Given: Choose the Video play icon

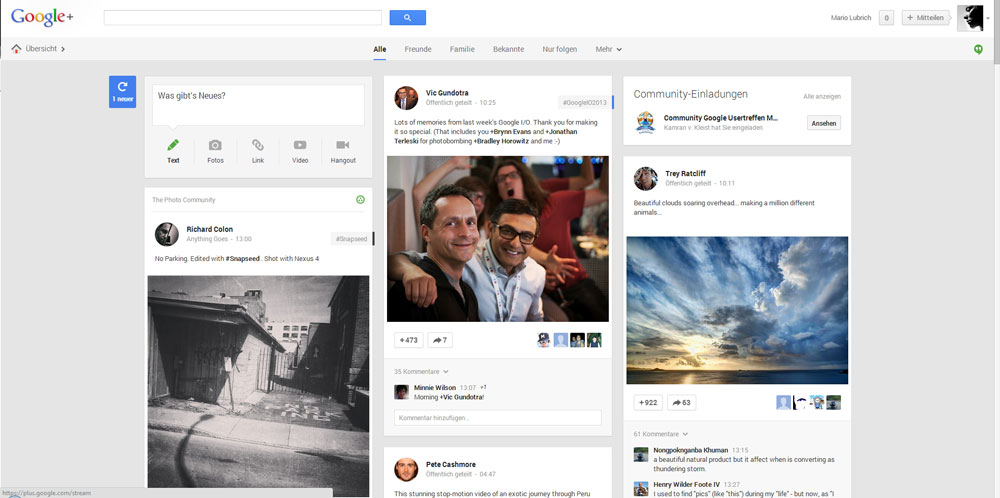Looking at the screenshot, I should (x=300, y=146).
